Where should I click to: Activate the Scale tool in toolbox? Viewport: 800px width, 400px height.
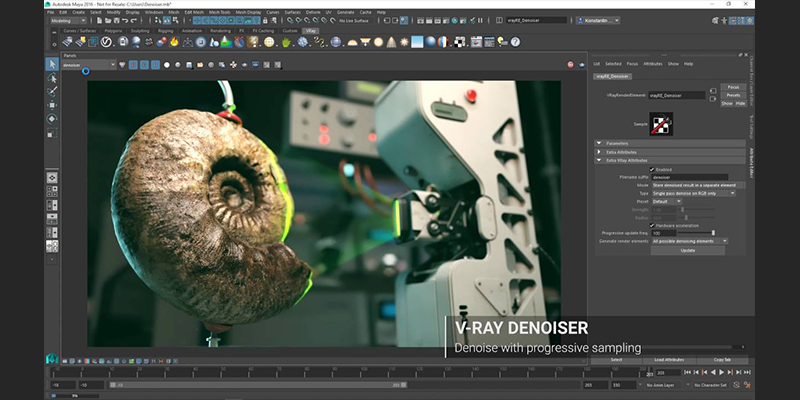pos(52,133)
